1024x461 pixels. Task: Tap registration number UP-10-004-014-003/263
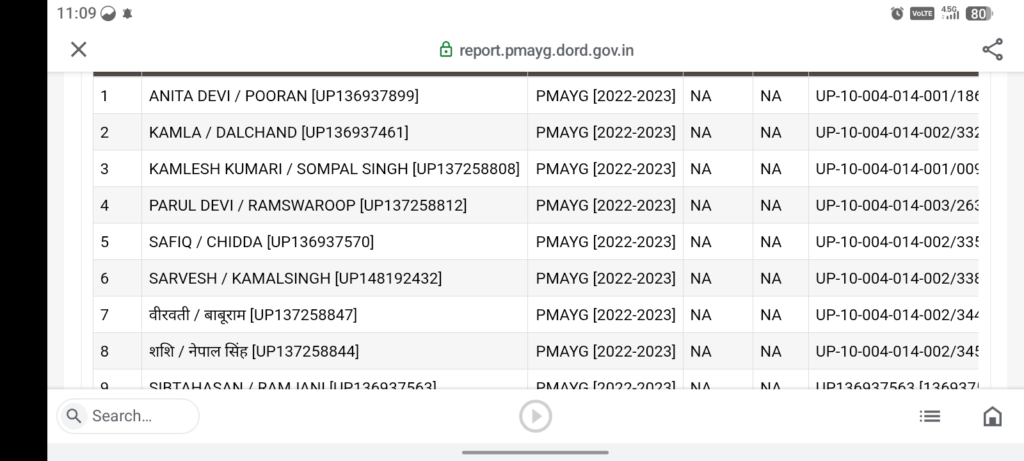[896, 205]
